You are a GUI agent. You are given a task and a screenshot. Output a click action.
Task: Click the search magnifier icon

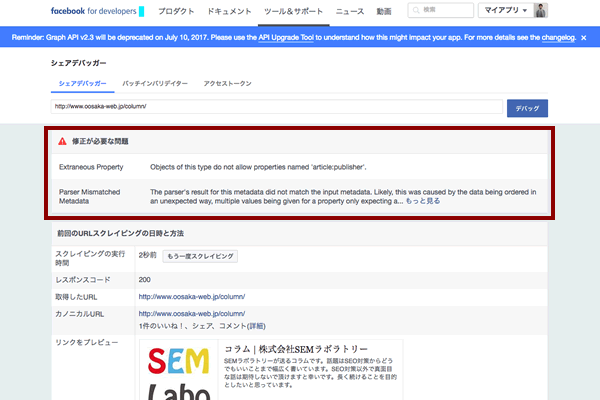click(416, 10)
